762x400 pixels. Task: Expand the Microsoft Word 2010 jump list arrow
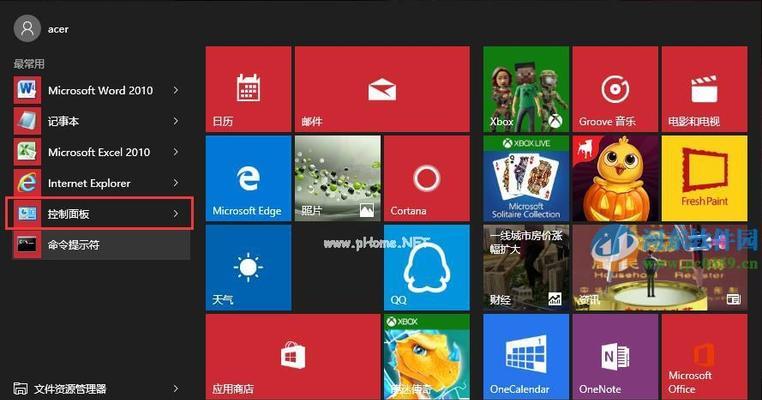coord(176,90)
